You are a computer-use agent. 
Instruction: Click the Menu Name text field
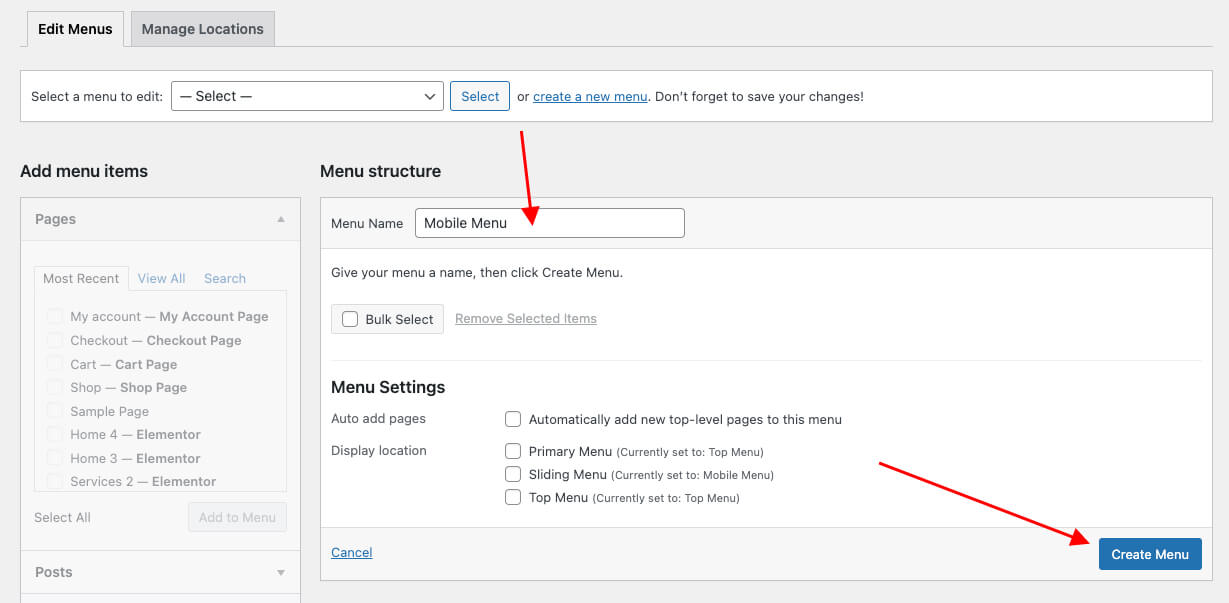click(549, 223)
